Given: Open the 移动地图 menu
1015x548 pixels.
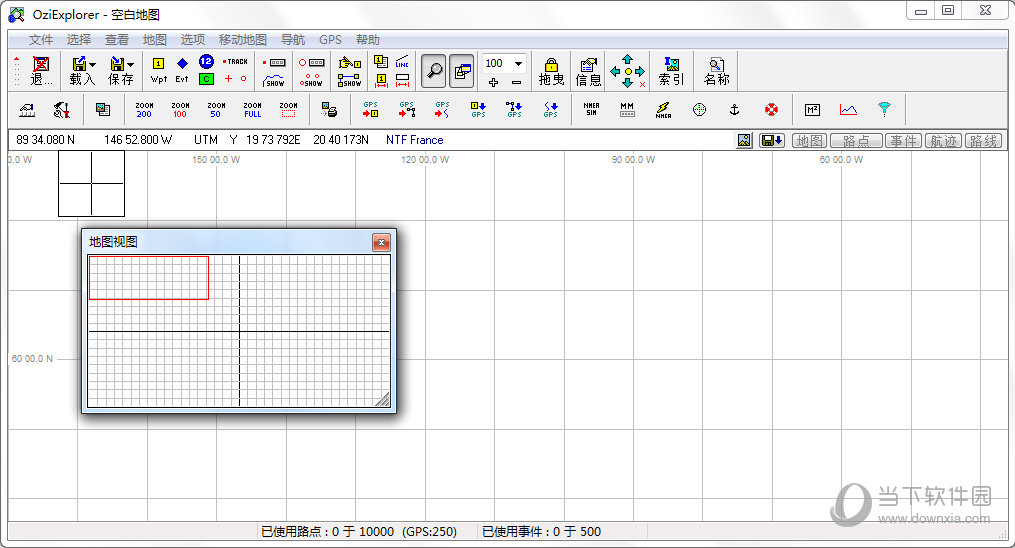Looking at the screenshot, I should point(243,40).
